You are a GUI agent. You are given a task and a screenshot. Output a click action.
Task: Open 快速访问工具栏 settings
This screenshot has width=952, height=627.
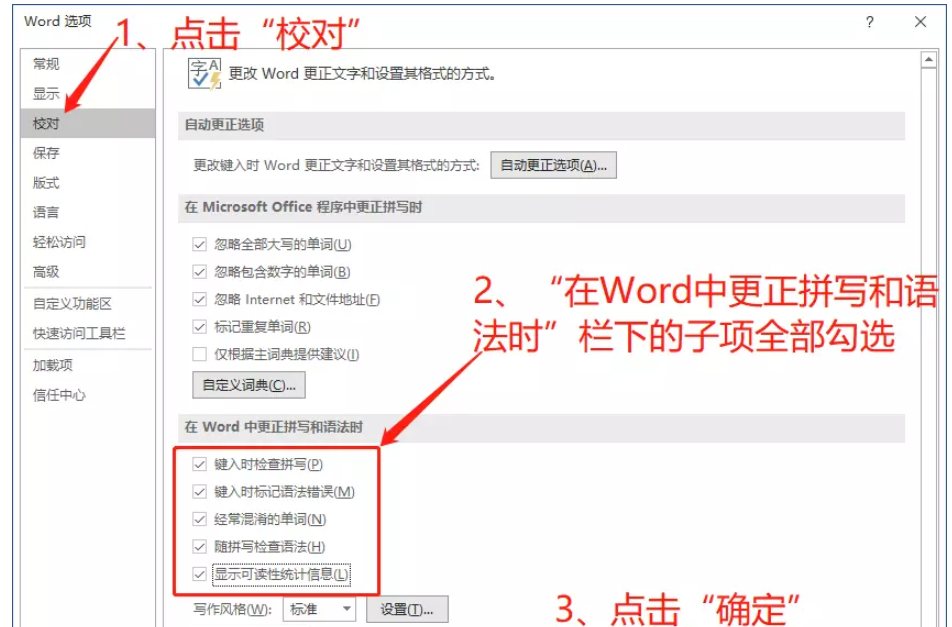click(x=79, y=333)
